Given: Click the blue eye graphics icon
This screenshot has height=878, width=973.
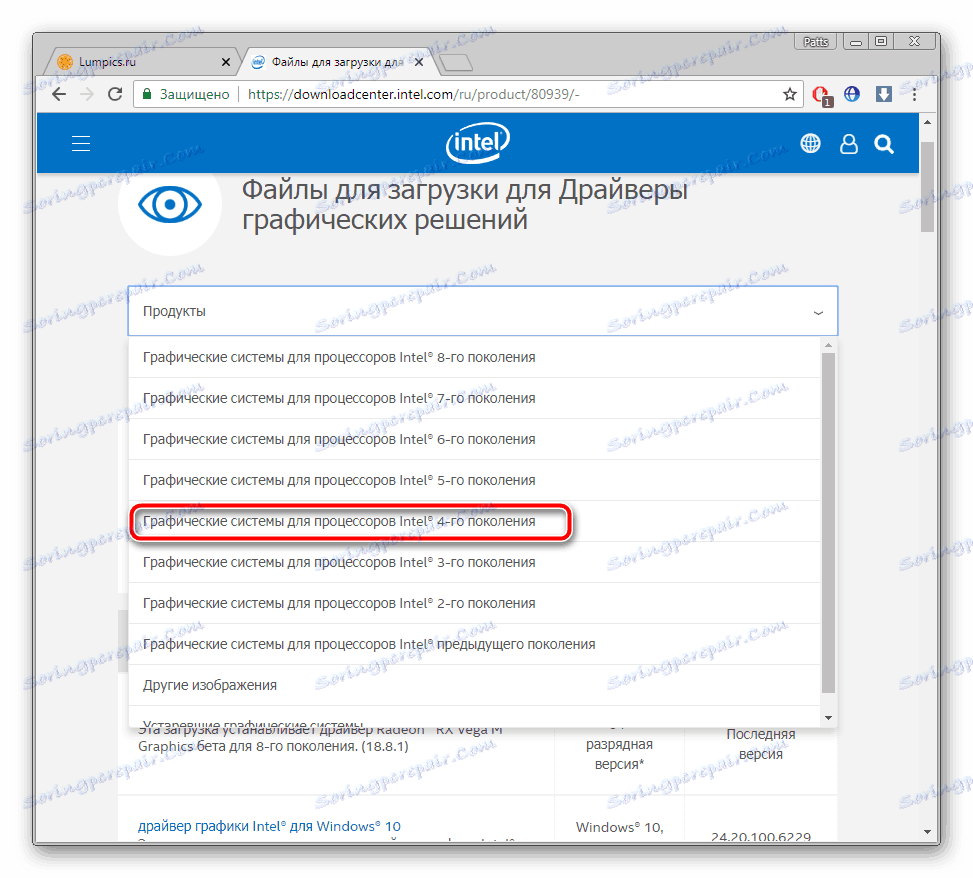Looking at the screenshot, I should (169, 205).
